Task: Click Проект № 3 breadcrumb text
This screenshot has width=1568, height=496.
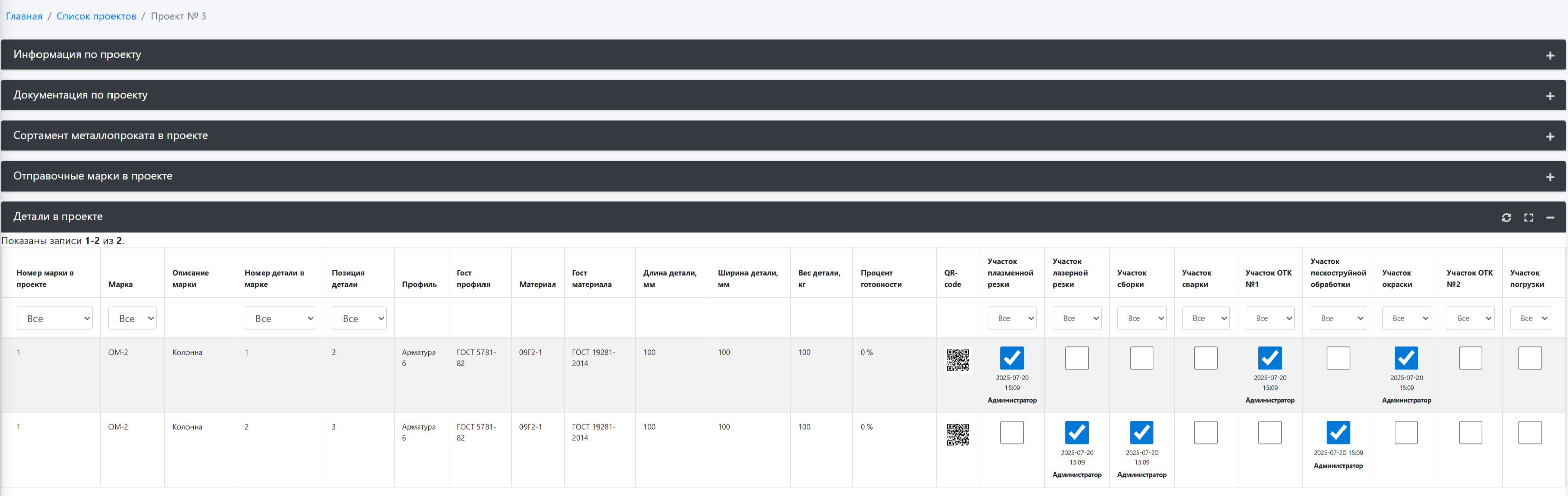Action: (178, 16)
